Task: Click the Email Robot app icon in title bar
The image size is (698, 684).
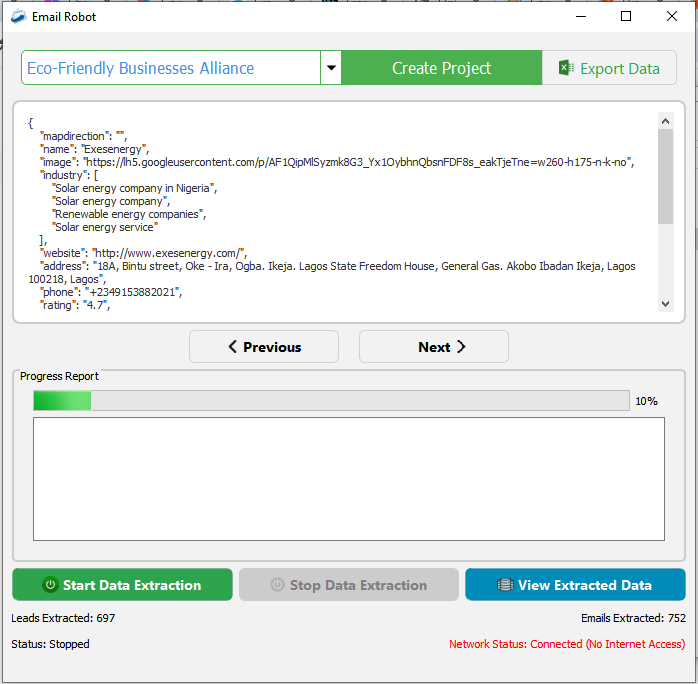Action: point(19,16)
